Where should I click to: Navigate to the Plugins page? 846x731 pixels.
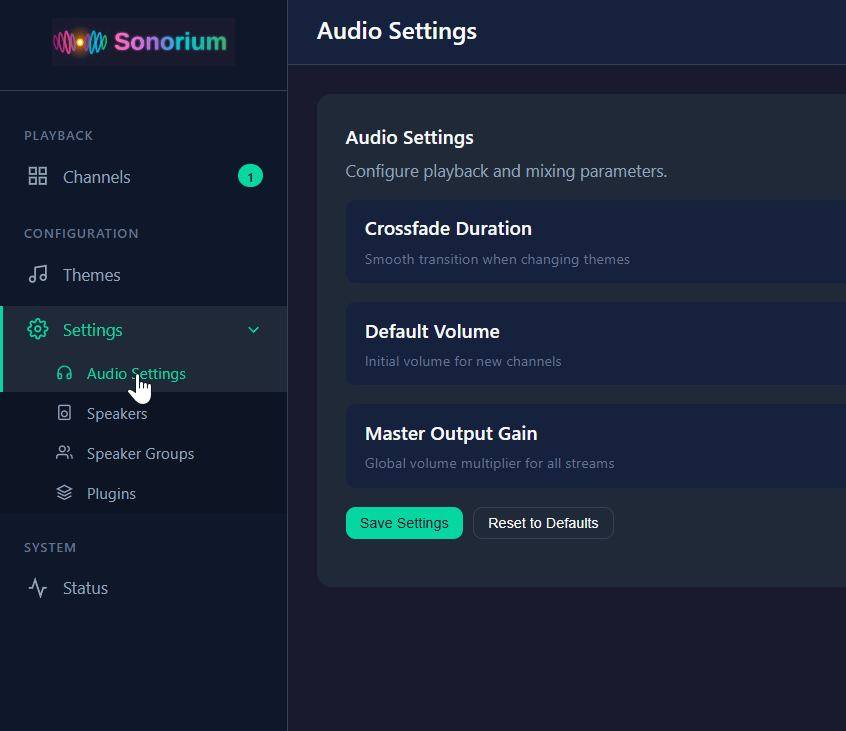[111, 494]
